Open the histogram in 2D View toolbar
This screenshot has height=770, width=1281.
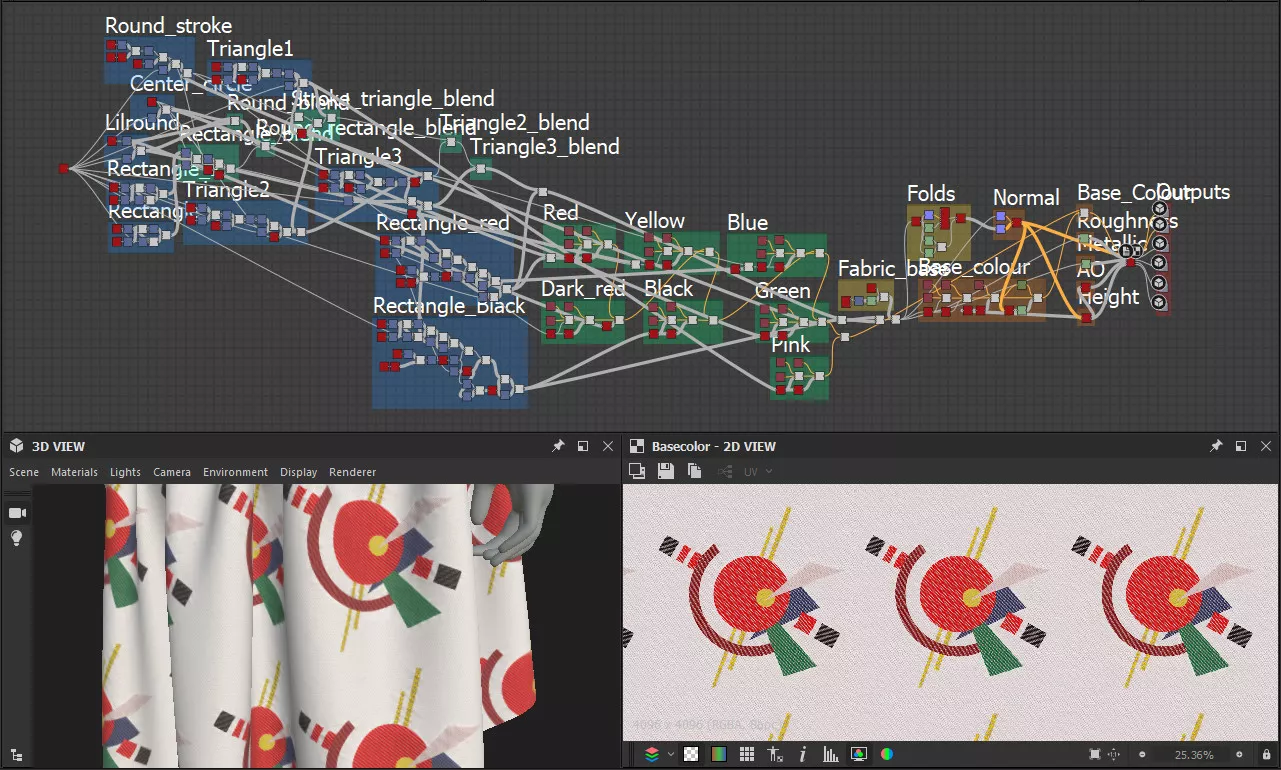(x=830, y=754)
